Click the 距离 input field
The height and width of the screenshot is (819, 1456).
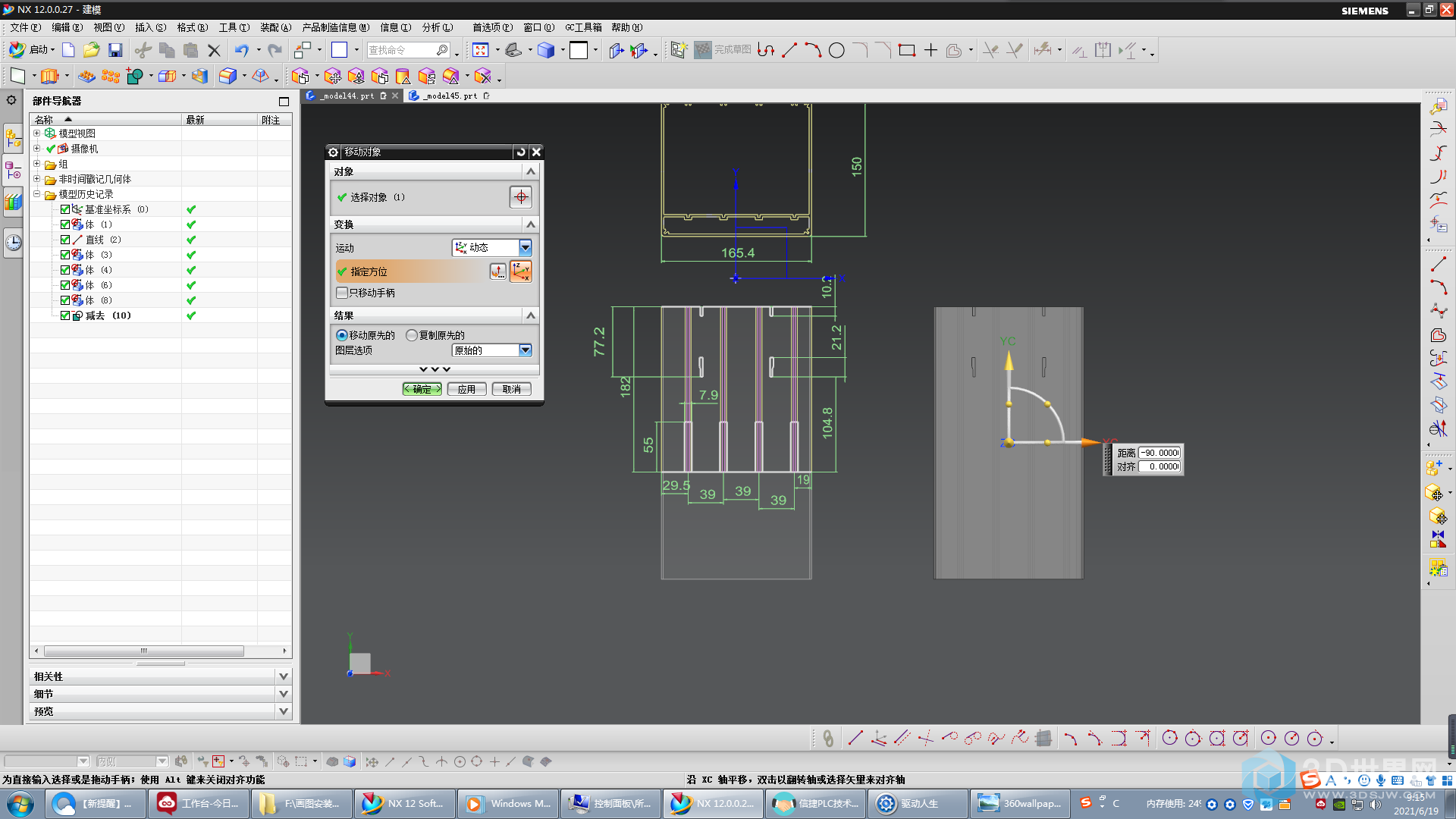click(x=1159, y=453)
